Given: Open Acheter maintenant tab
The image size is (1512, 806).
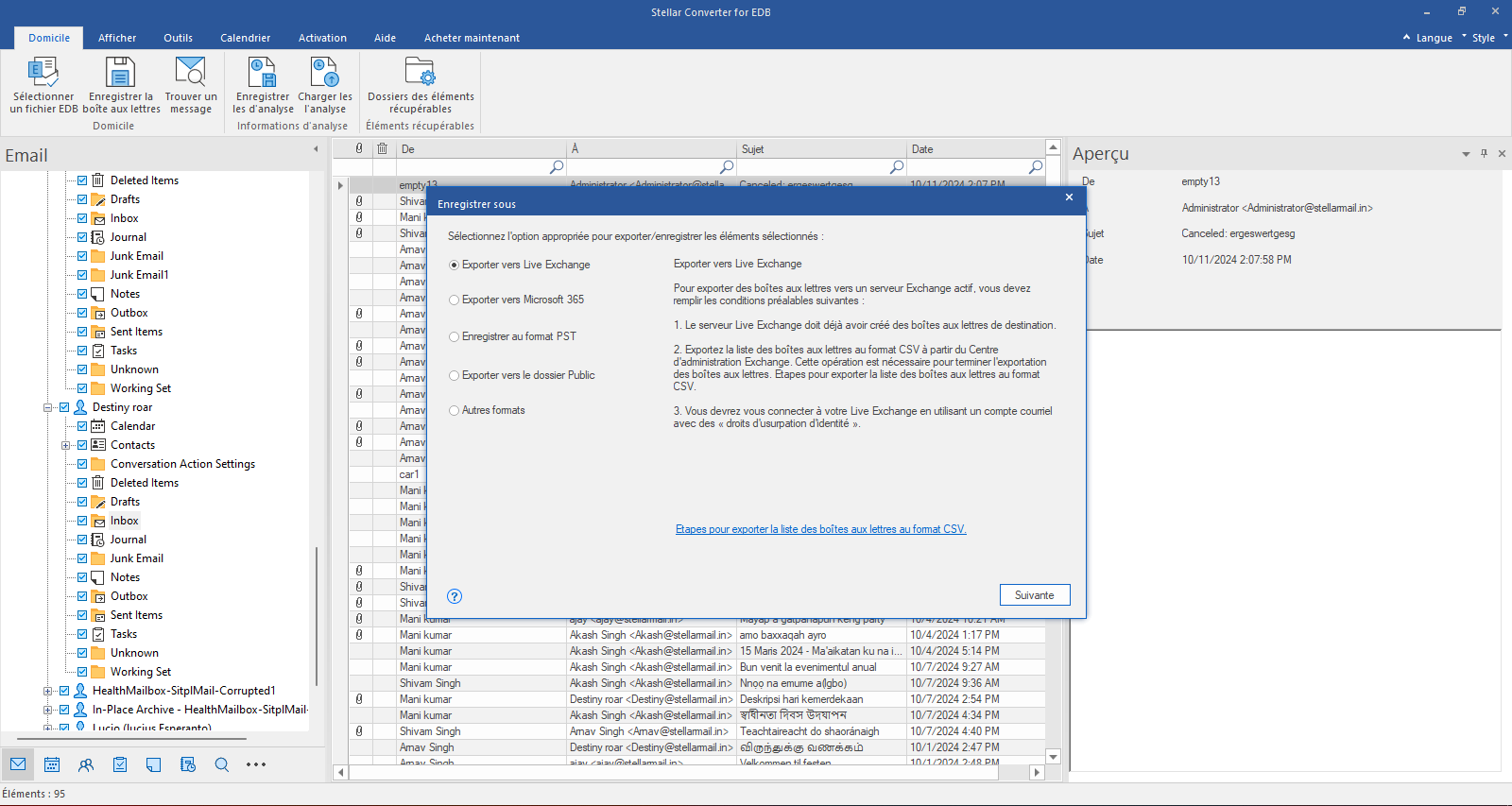Looking at the screenshot, I should [x=472, y=38].
